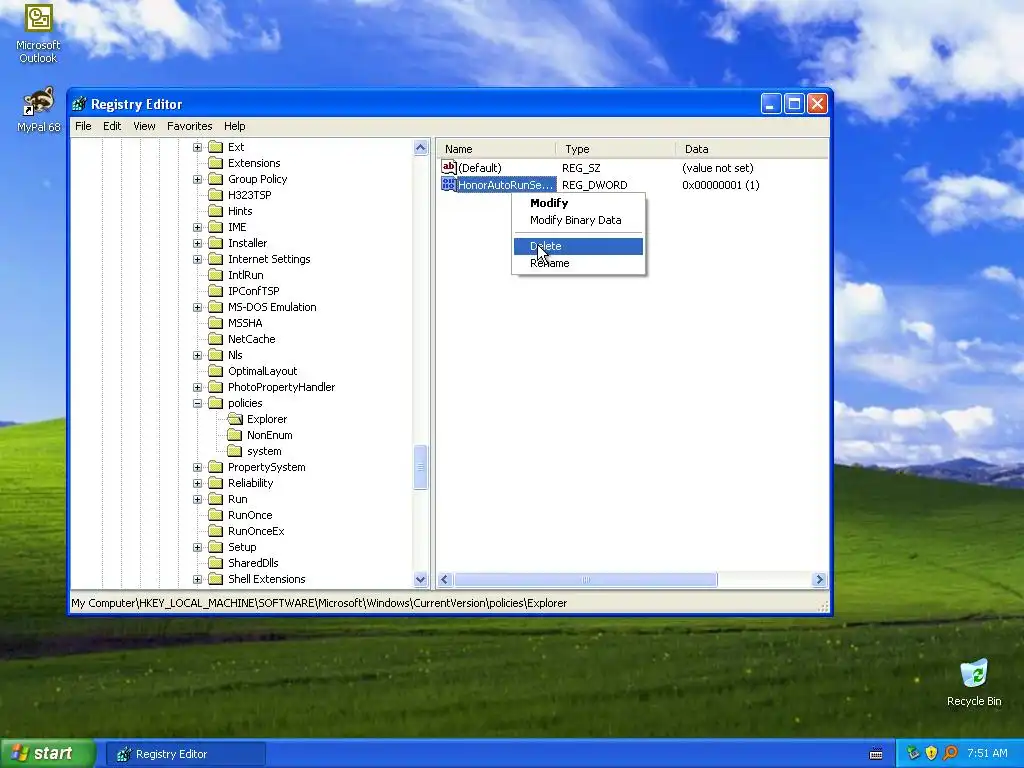This screenshot has height=768, width=1024.
Task: Click the SharedDlls folder icon
Action: (x=216, y=563)
